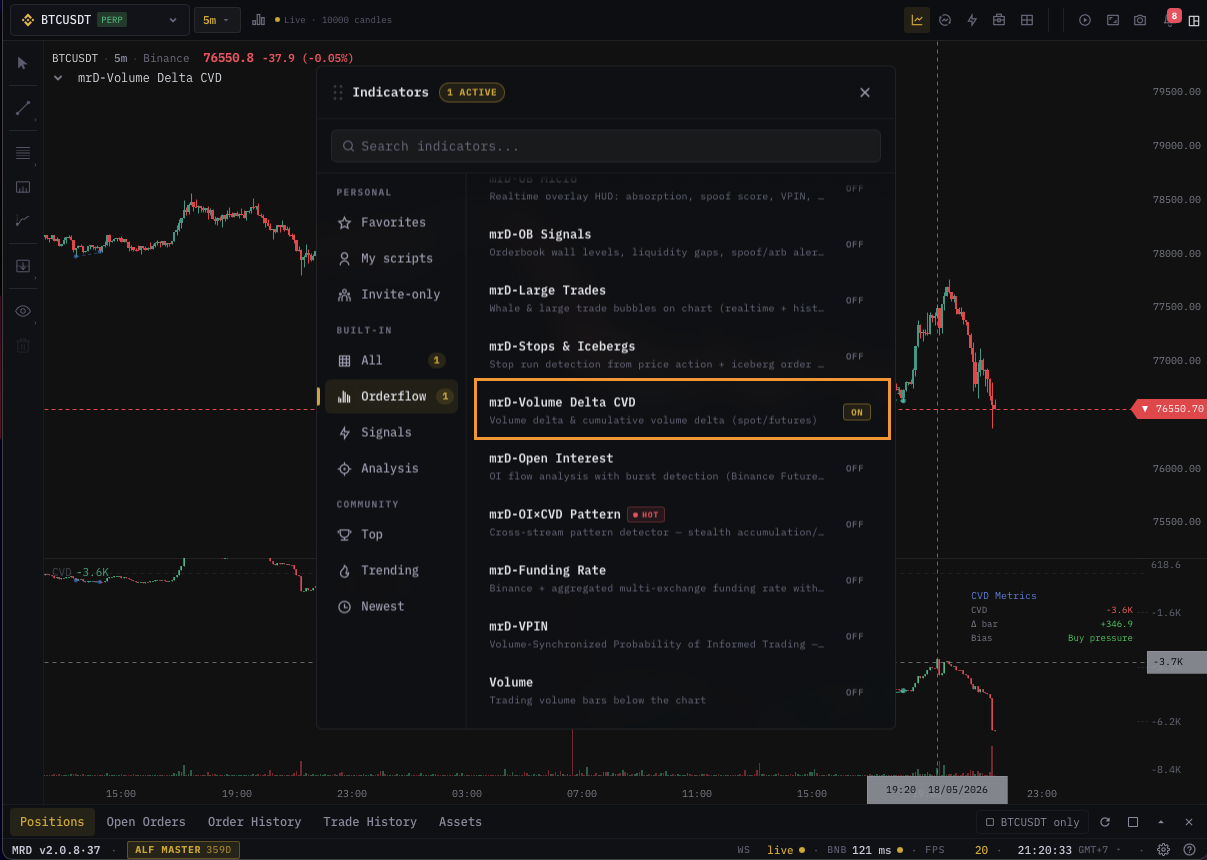
Task: Open the horizontal lines/Fibonacci tool
Action: pos(22,153)
